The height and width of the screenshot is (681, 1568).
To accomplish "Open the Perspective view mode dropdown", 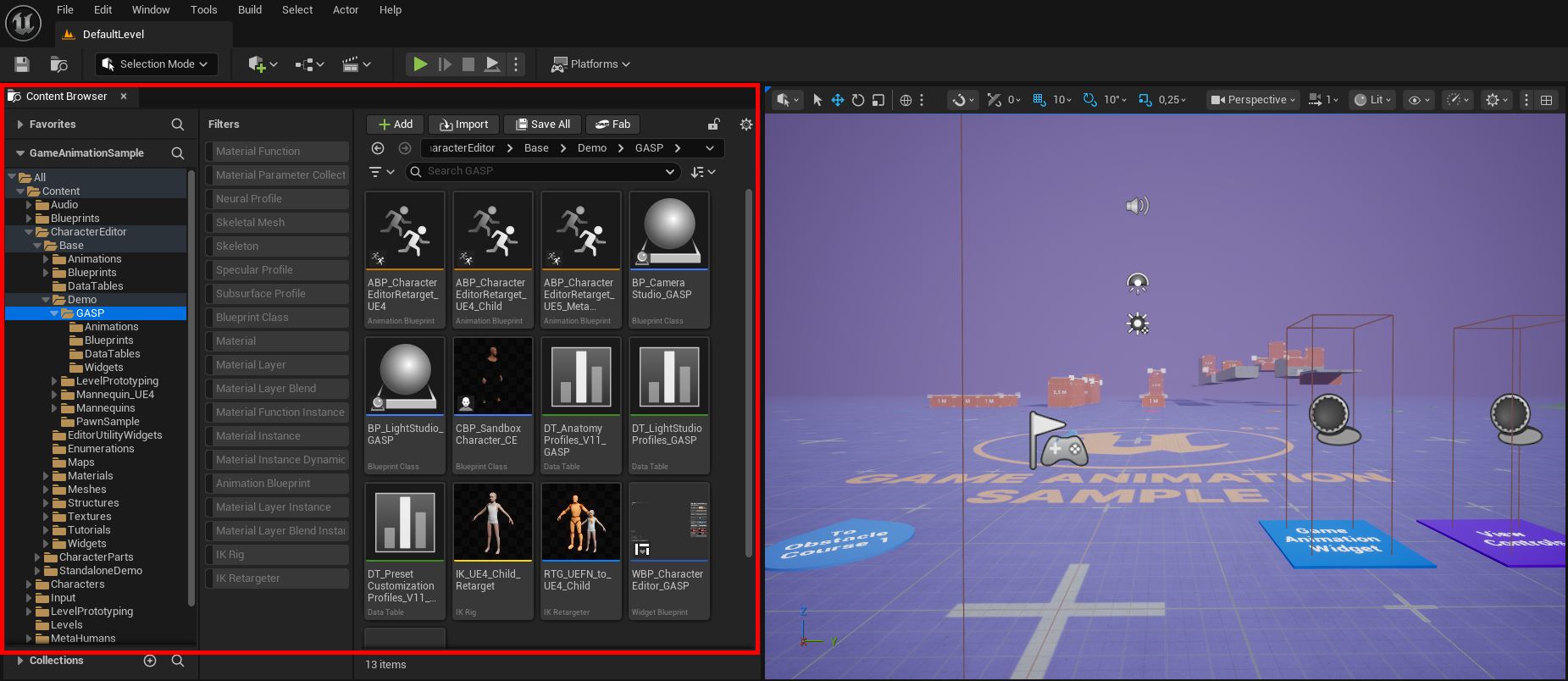I will (1253, 100).
